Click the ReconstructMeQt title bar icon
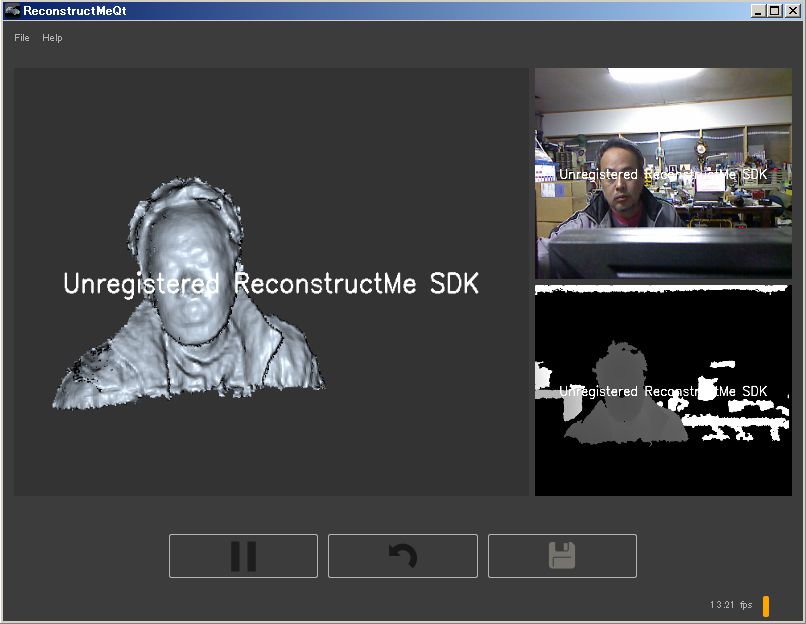Viewport: 806px width, 624px height. [12, 10]
